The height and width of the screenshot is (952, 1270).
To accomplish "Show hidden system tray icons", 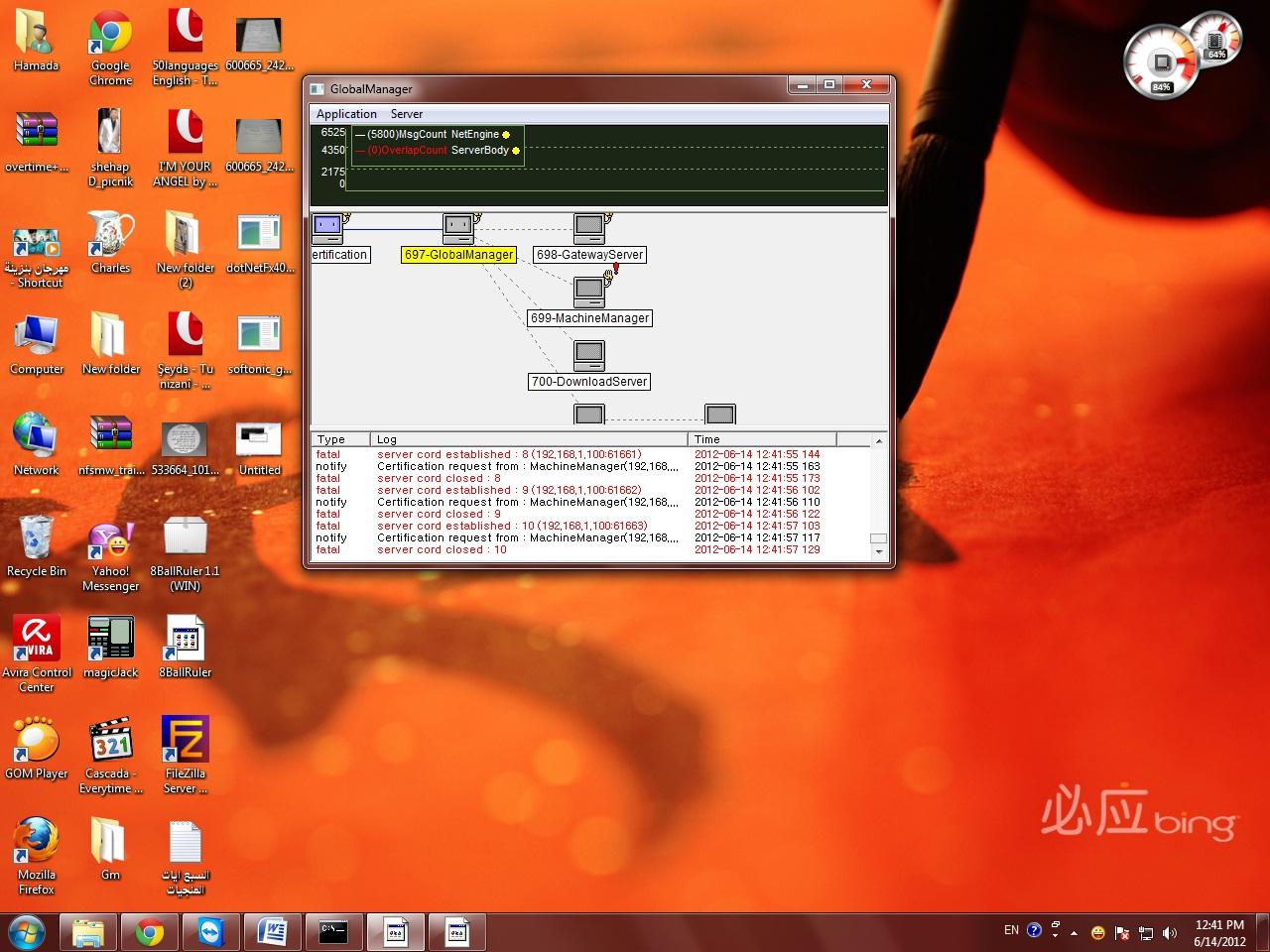I will pos(1074,932).
